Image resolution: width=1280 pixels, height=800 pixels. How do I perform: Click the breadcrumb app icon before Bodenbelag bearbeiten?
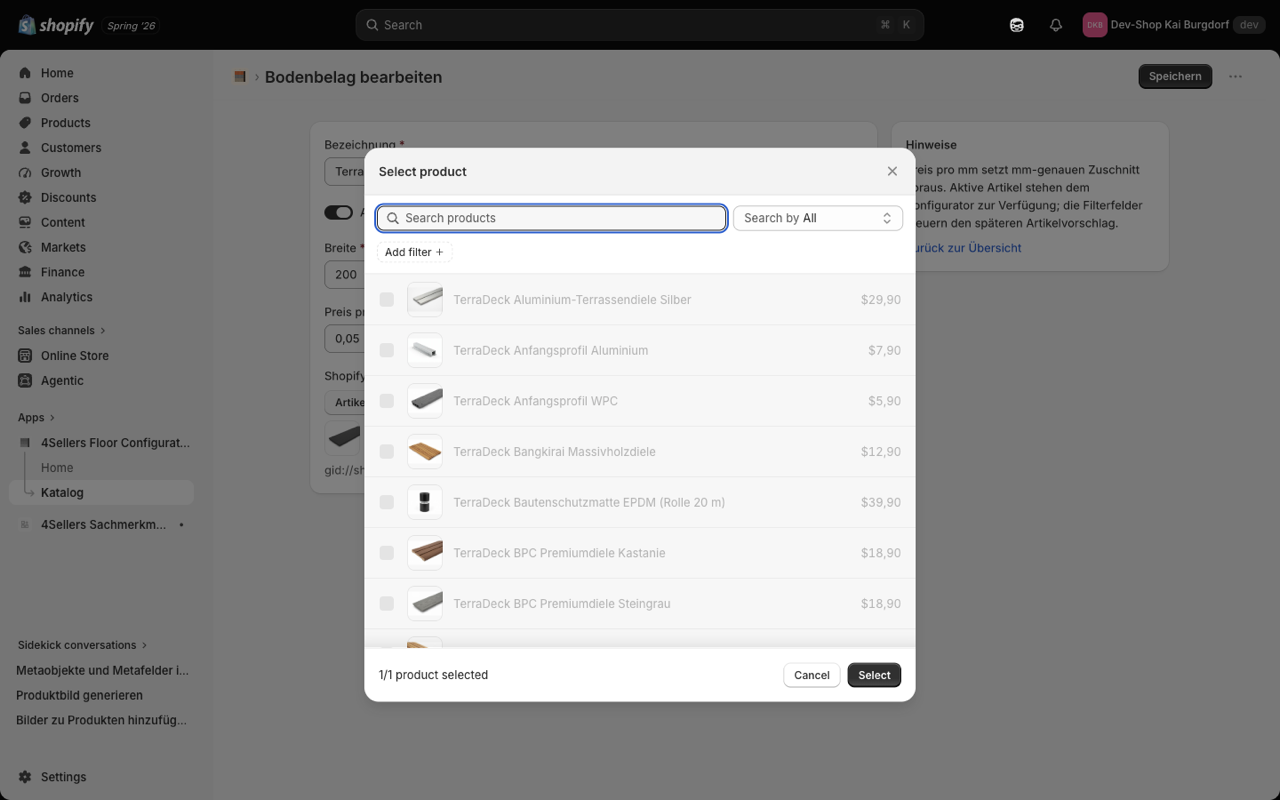click(x=240, y=77)
